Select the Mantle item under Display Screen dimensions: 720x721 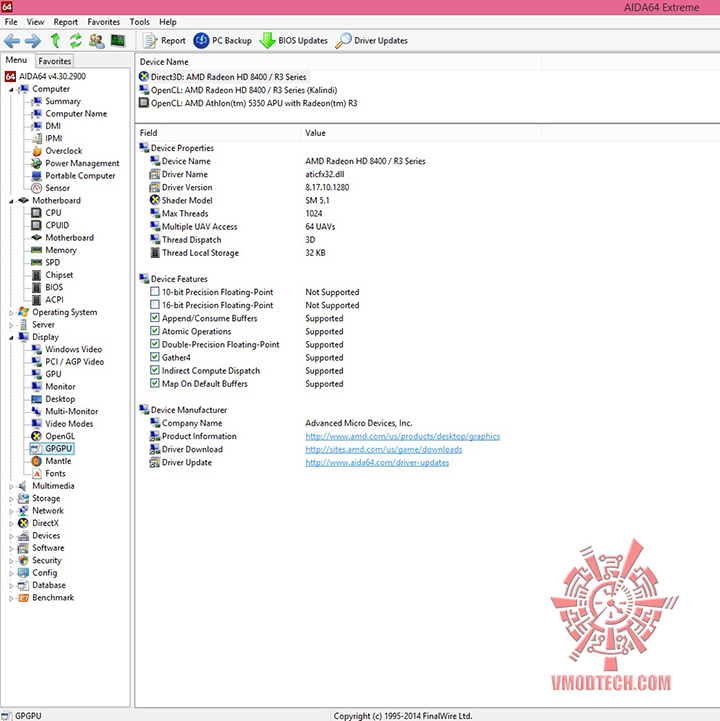58,461
